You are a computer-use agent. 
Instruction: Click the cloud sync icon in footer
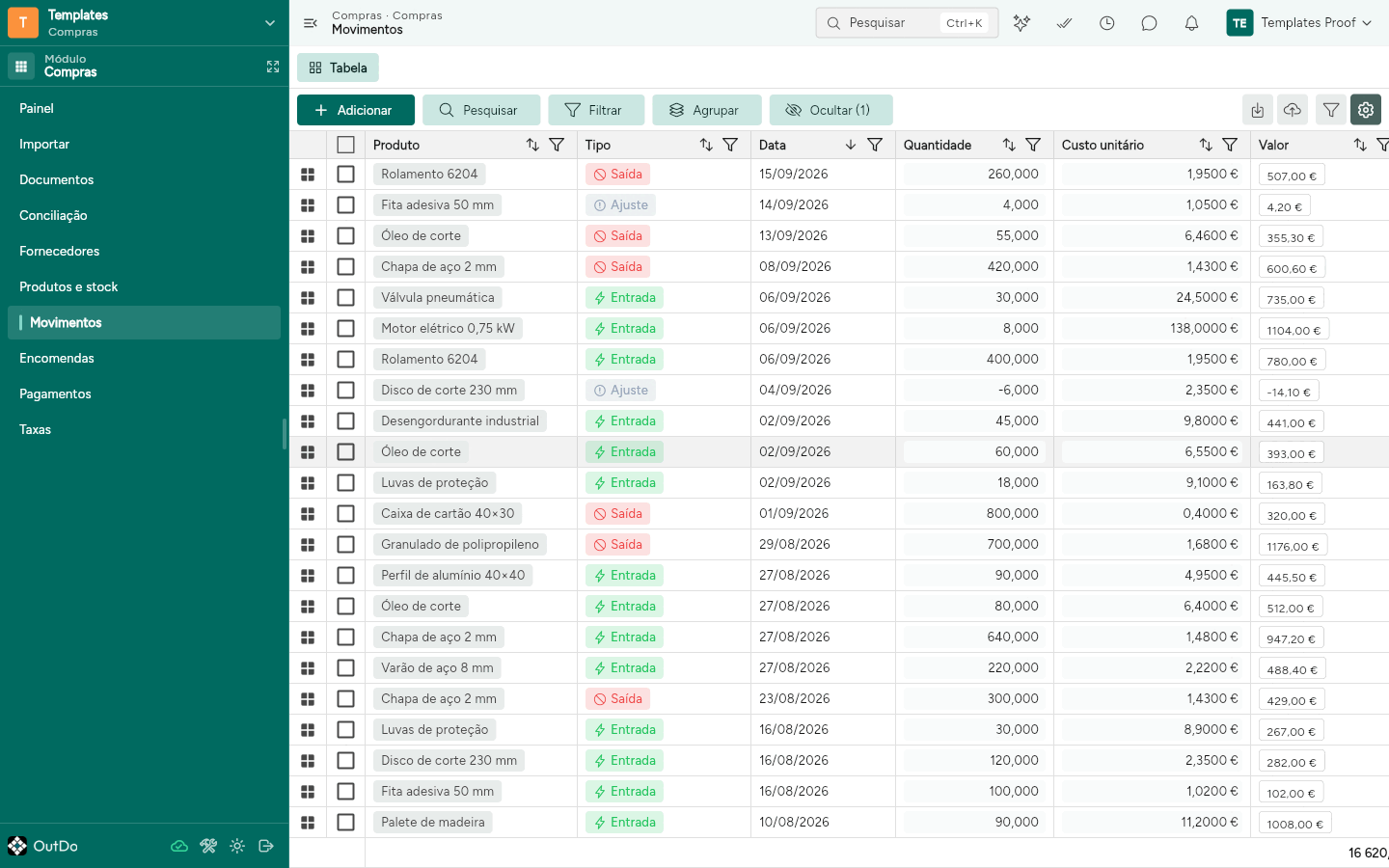pos(179,846)
